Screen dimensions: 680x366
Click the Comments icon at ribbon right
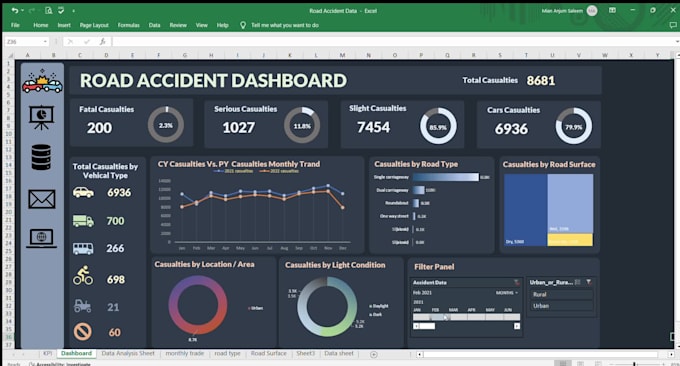coord(673,25)
